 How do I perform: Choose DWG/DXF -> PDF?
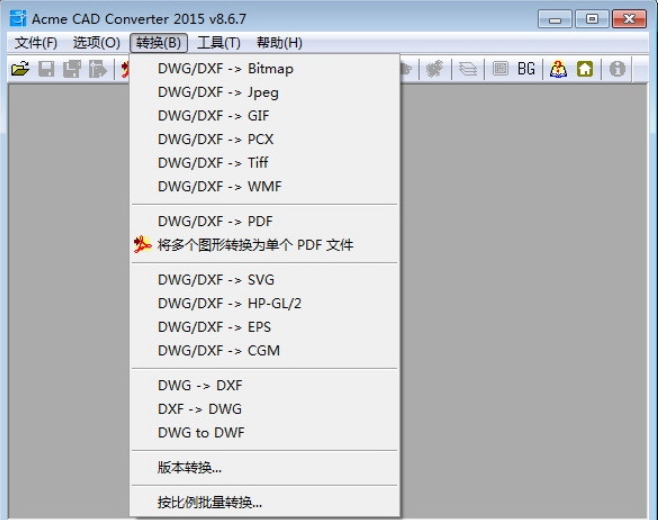point(264,221)
